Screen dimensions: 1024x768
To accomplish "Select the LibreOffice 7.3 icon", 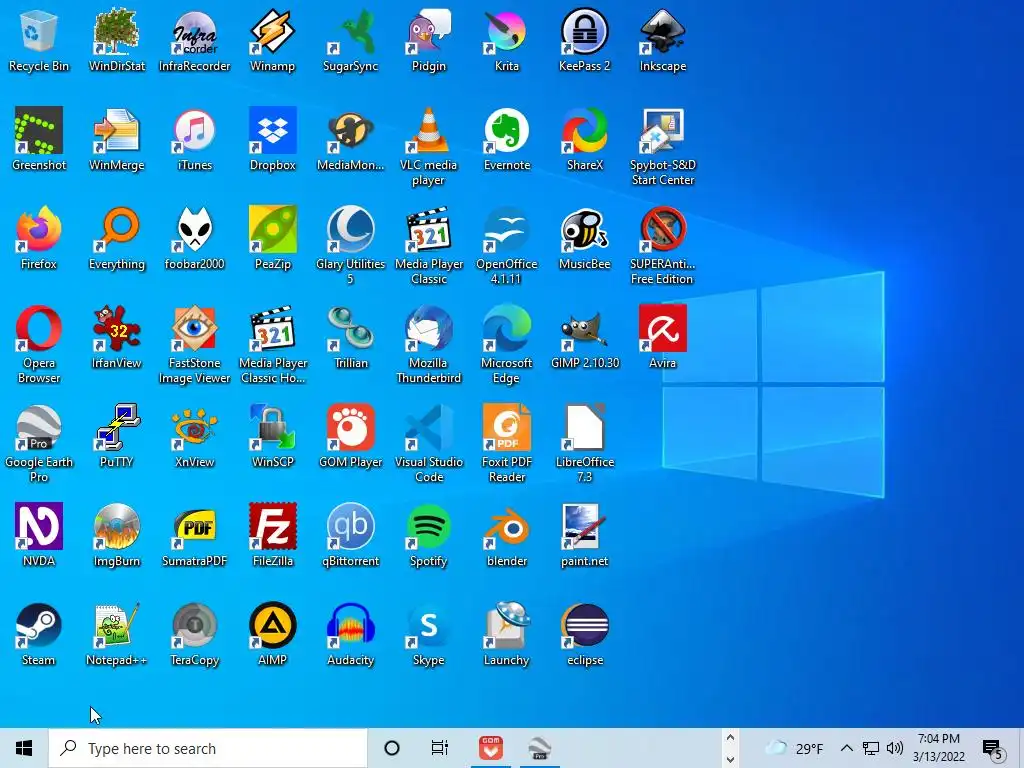I will click(x=584, y=444).
